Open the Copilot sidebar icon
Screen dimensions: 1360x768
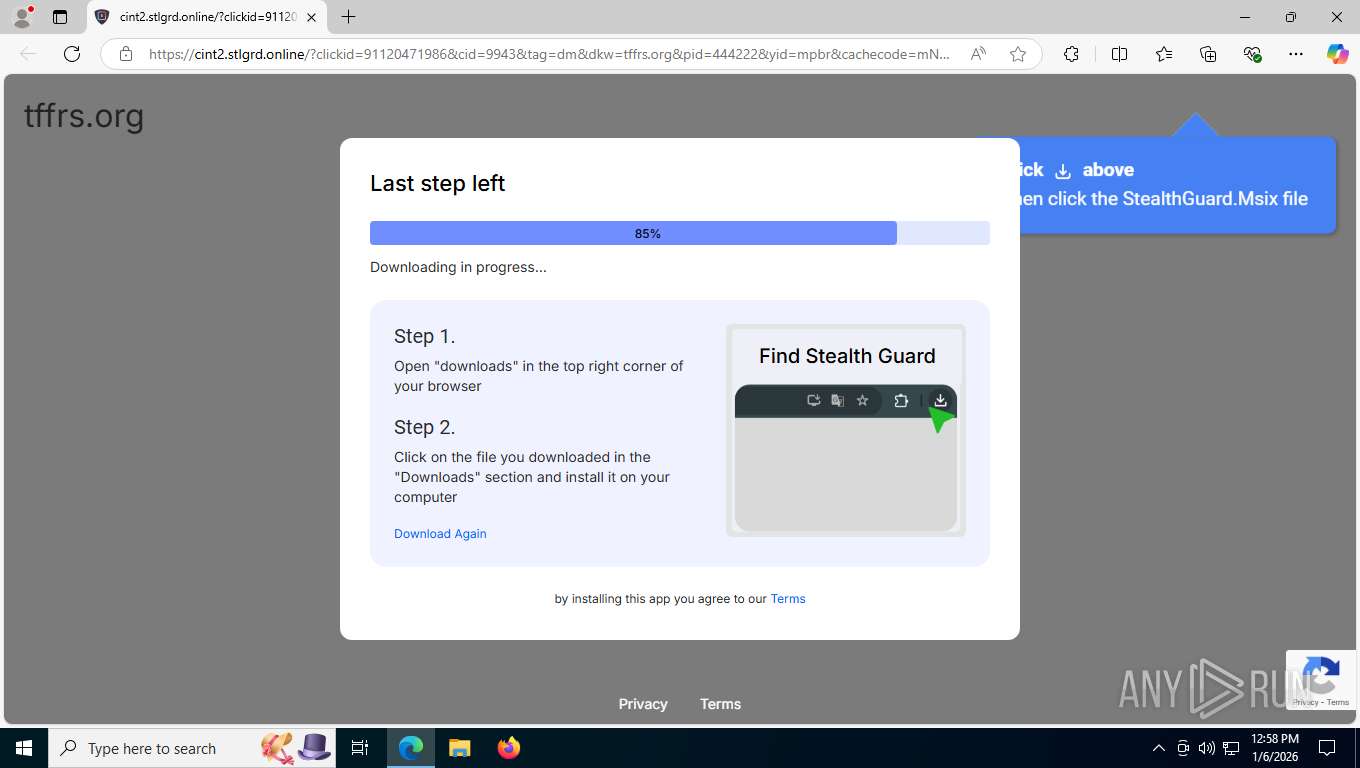click(x=1338, y=54)
